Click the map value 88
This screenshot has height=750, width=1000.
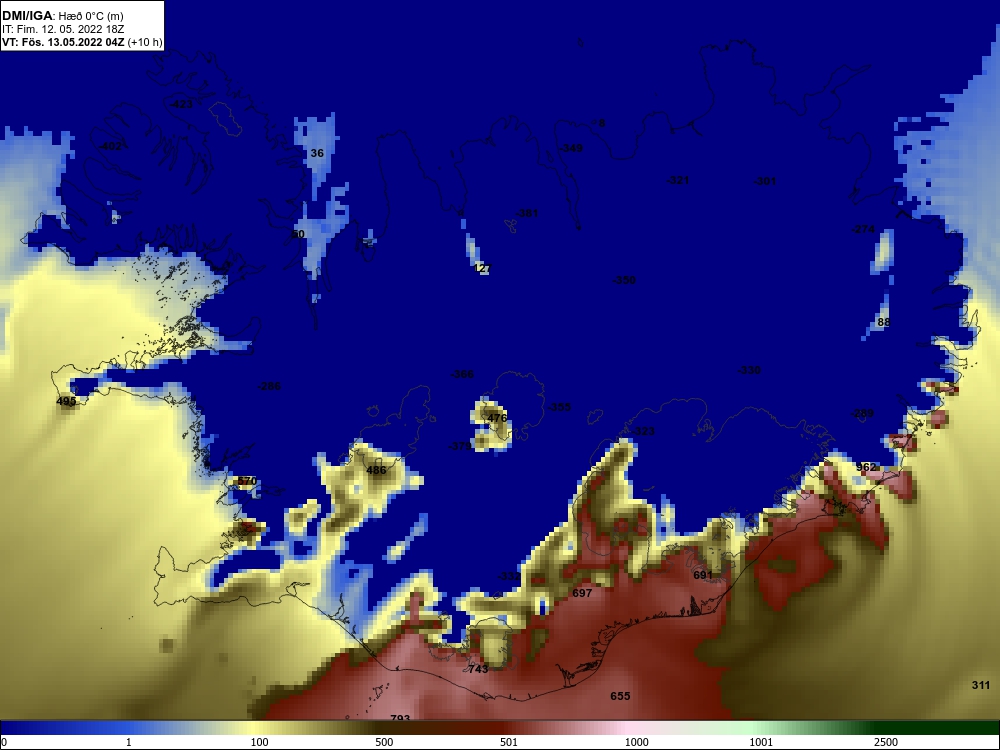tap(883, 322)
